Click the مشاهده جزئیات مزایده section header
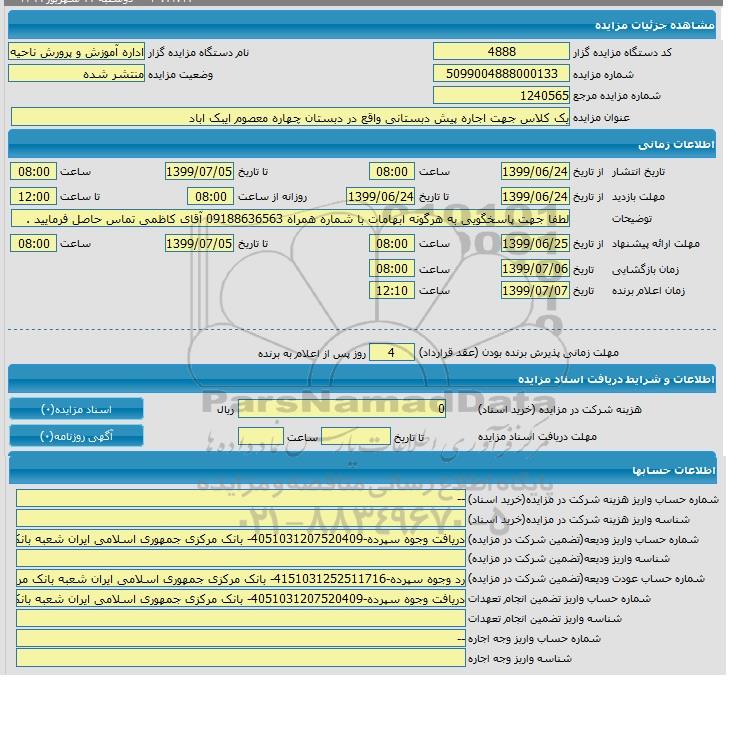The height and width of the screenshot is (736, 756). click(362, 25)
